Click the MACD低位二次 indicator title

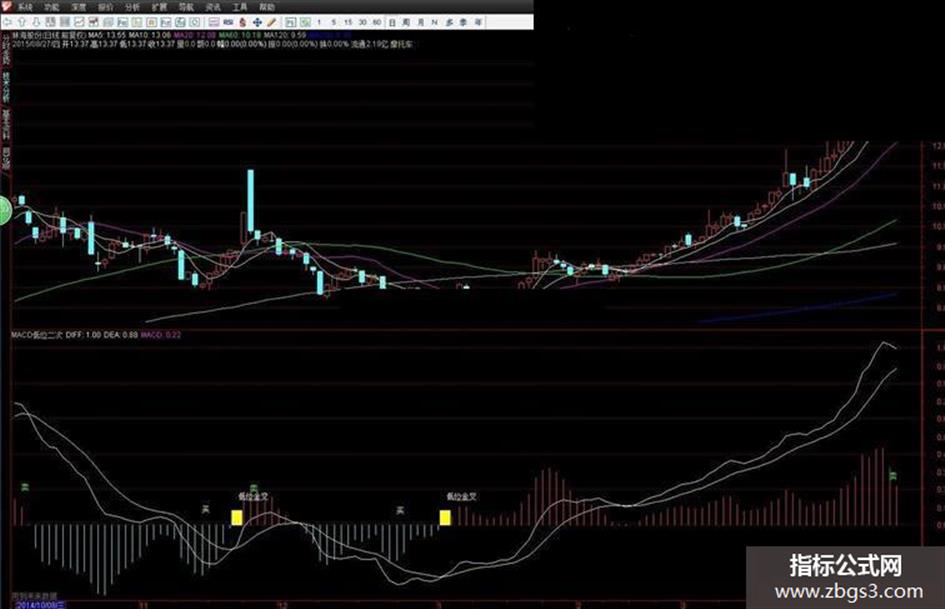pos(37,335)
